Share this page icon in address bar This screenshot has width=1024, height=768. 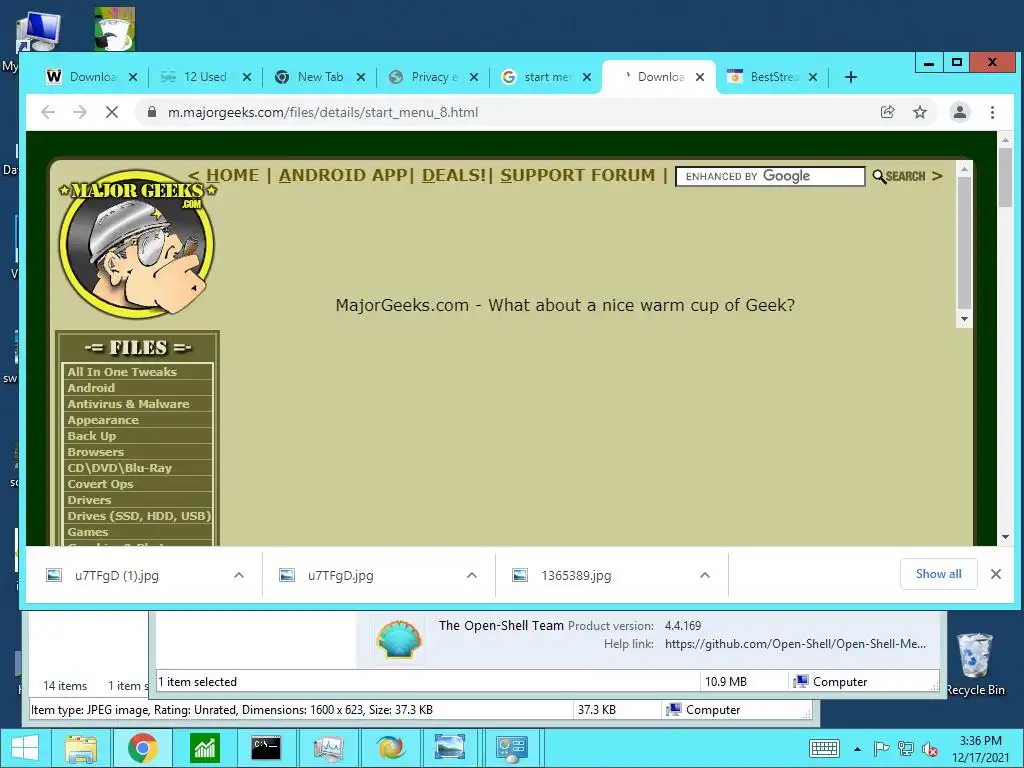[x=887, y=112]
